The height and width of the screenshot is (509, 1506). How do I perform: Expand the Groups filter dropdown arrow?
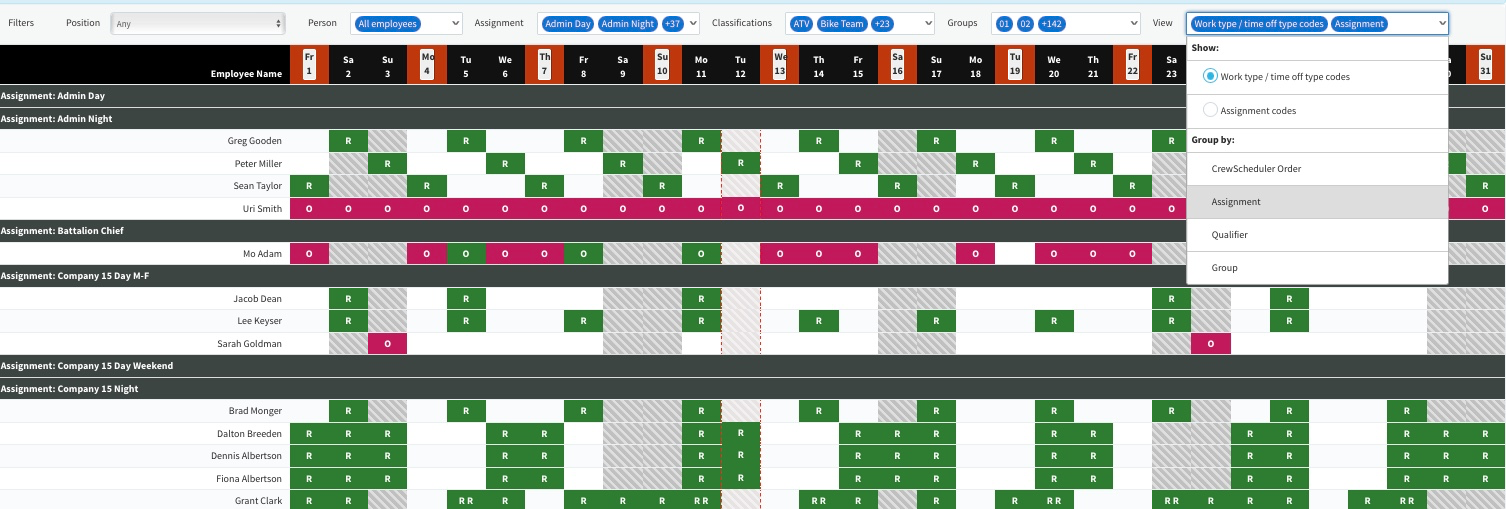pos(1133,23)
